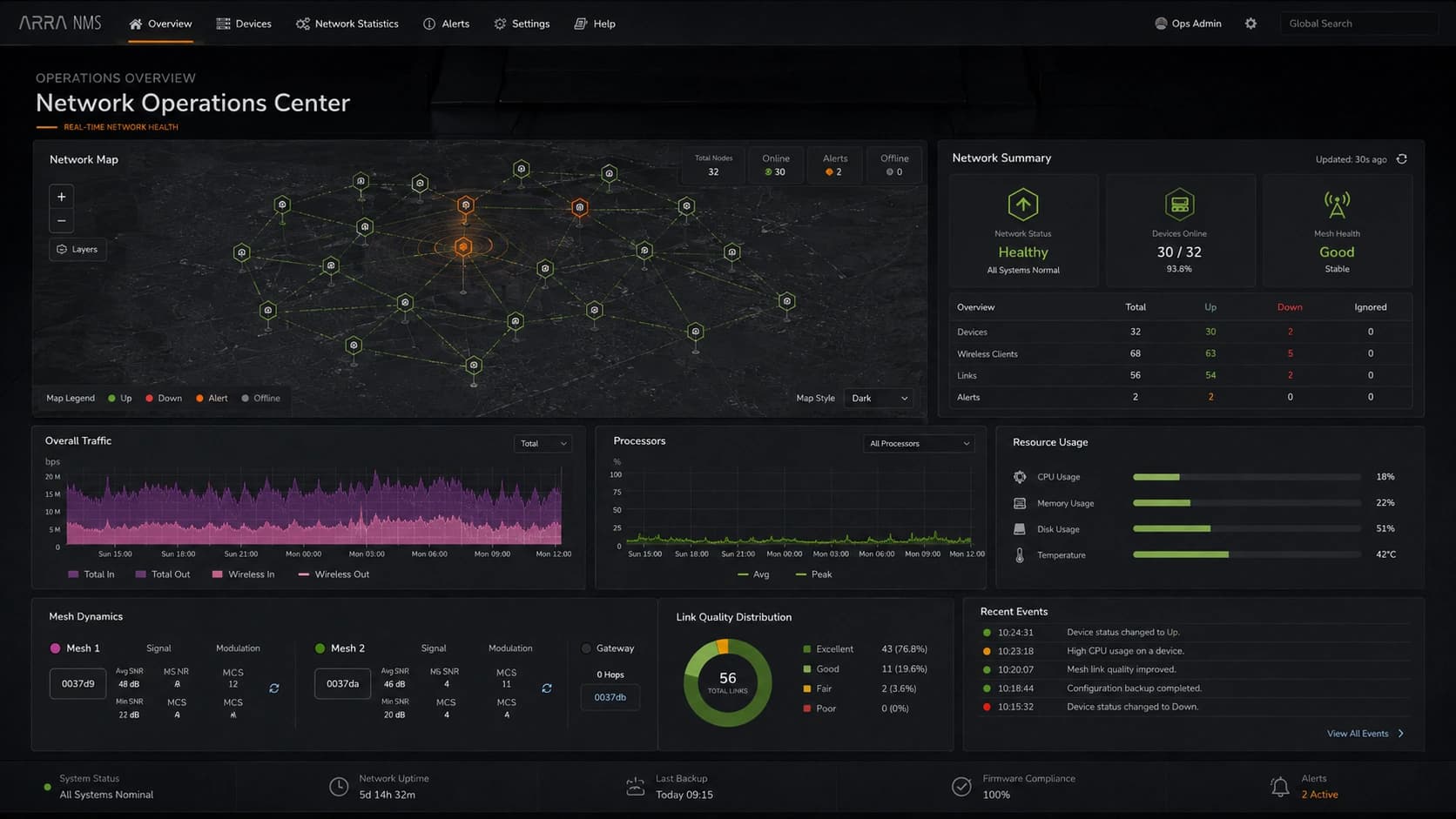The width and height of the screenshot is (1456, 819).
Task: Open the Map Style dropdown
Action: pyautogui.click(x=880, y=399)
